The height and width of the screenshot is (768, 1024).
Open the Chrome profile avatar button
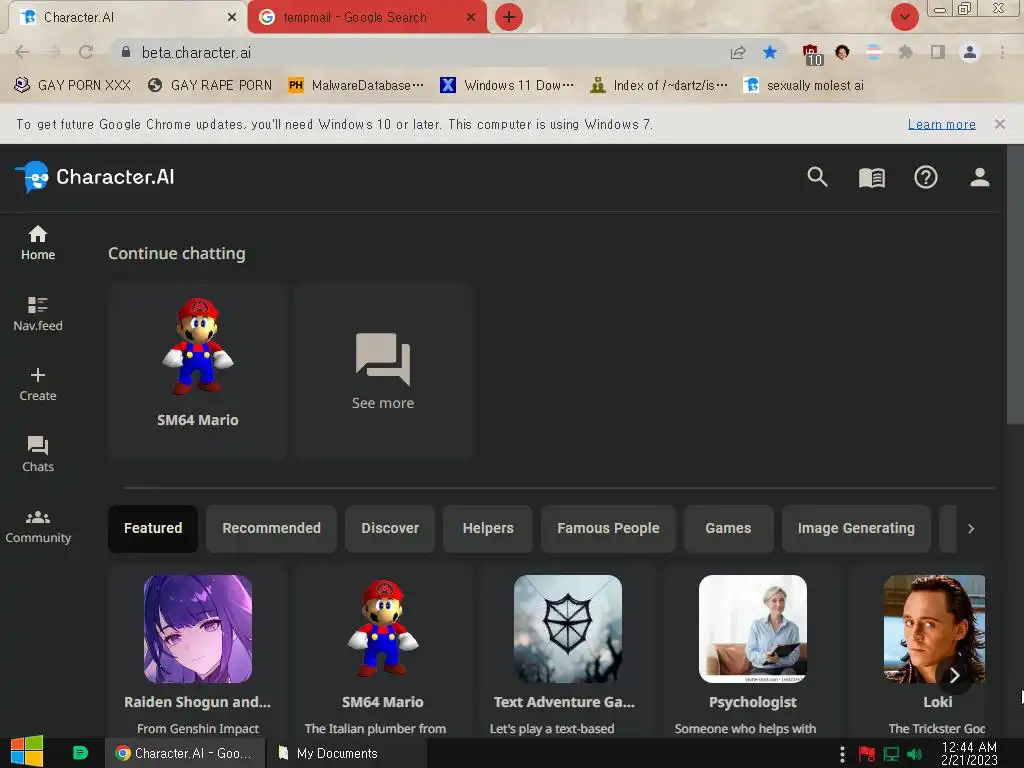pos(969,52)
